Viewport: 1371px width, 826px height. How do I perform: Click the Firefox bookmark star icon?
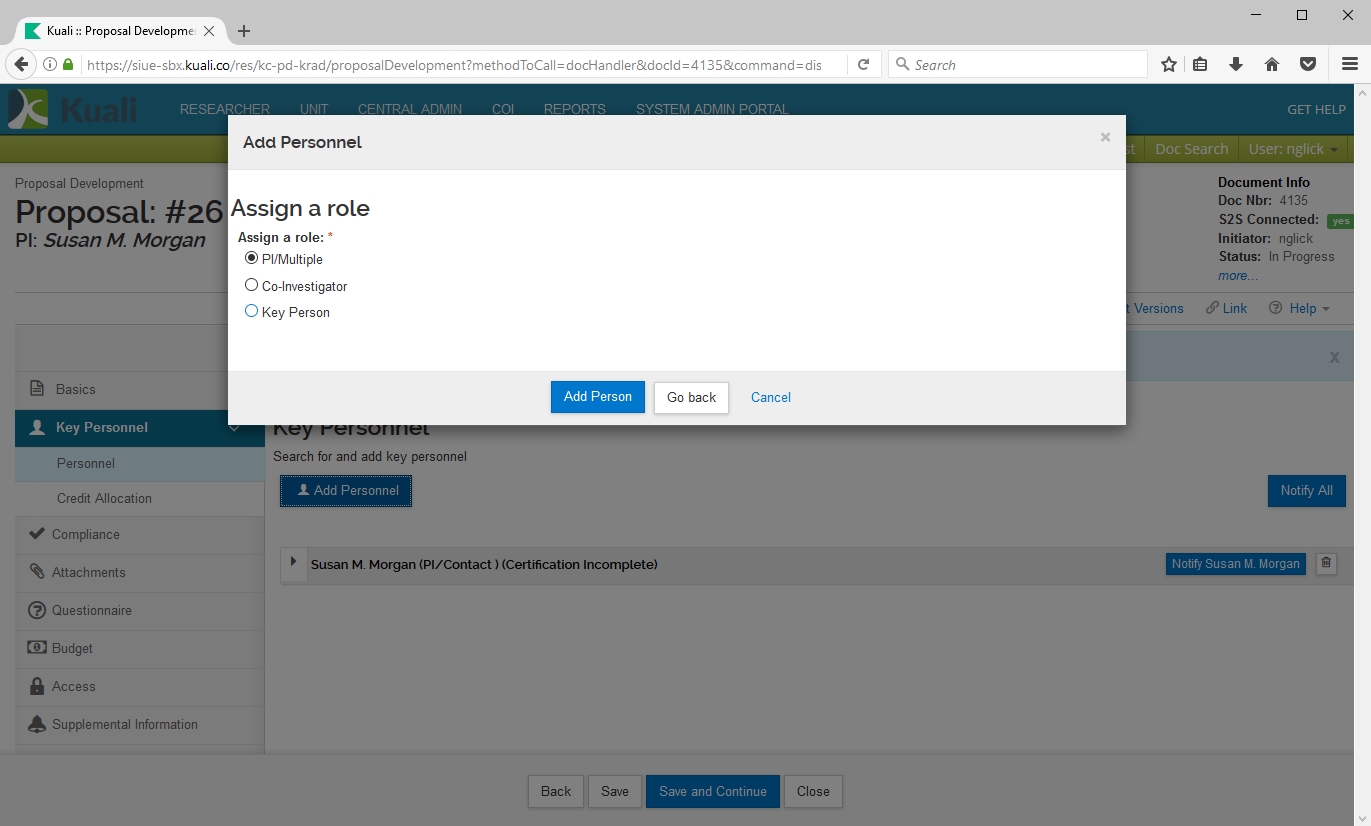point(1168,65)
